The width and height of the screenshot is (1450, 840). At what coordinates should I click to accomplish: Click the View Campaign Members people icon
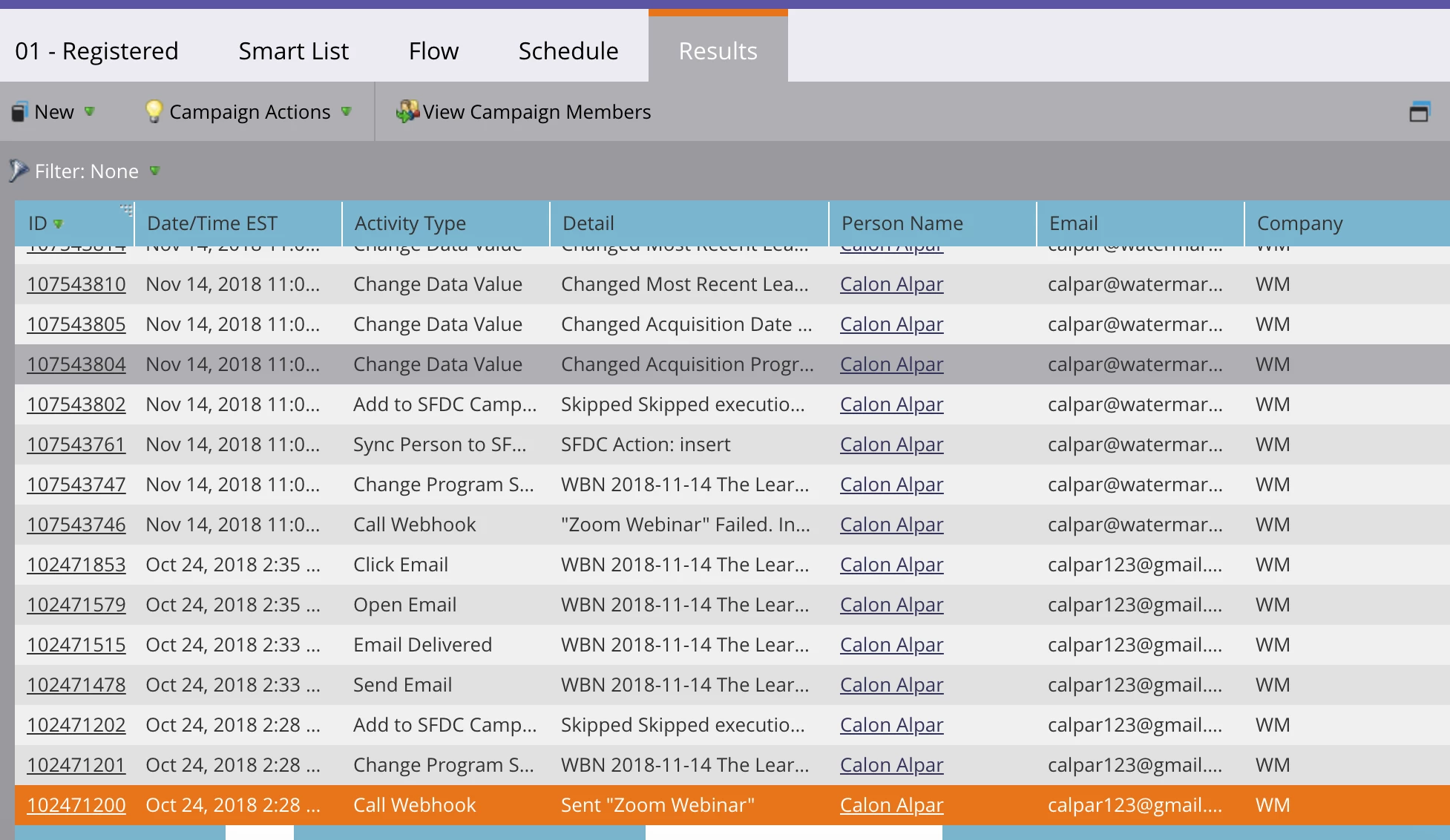click(407, 111)
